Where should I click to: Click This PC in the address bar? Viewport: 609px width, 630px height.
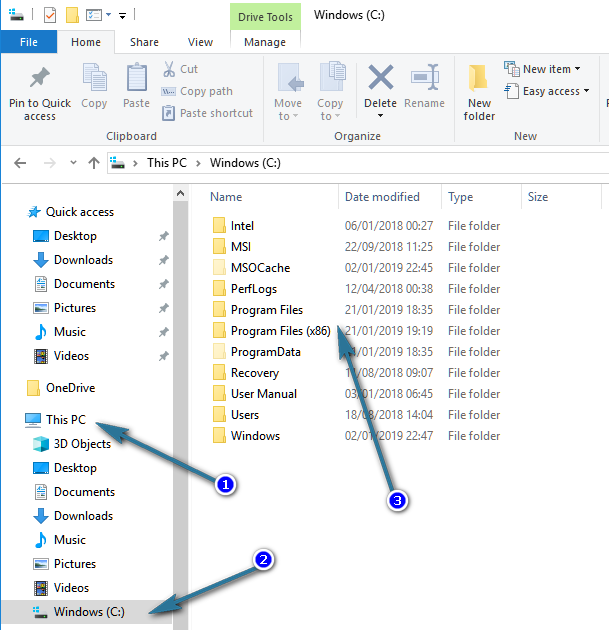[x=167, y=163]
